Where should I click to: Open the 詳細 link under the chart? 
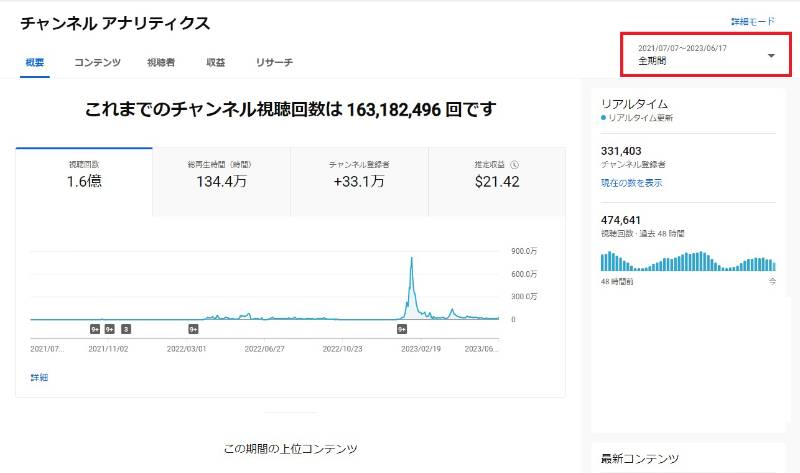tap(39, 378)
